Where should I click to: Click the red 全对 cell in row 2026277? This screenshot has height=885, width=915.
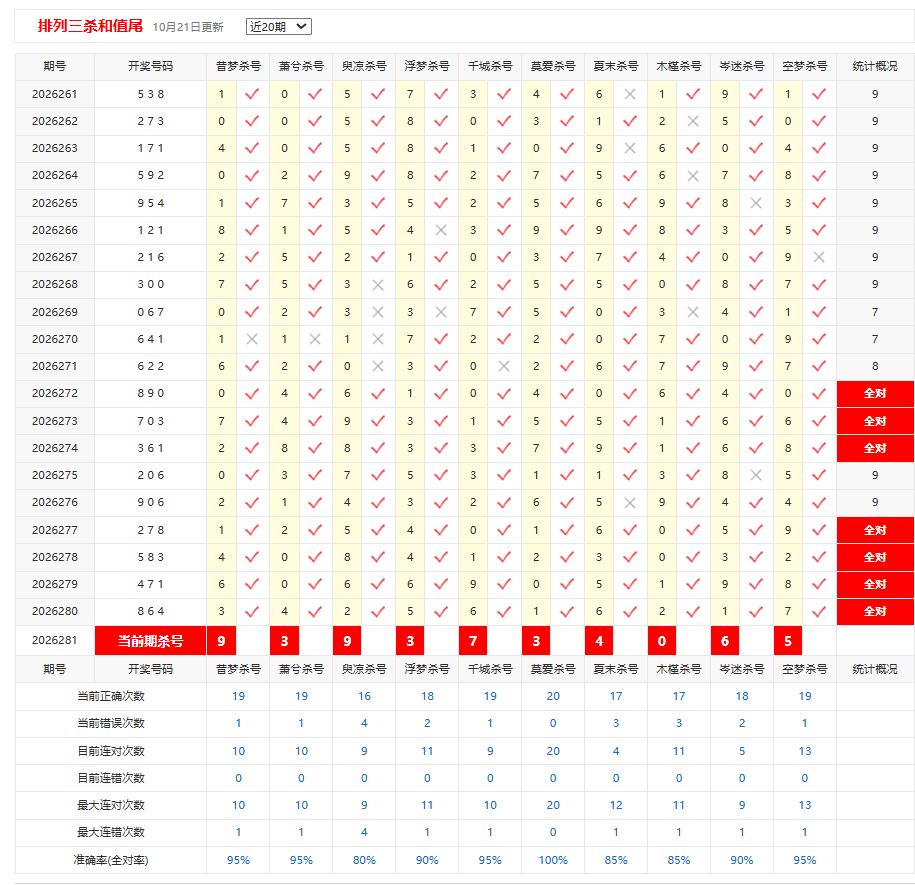[x=875, y=530]
